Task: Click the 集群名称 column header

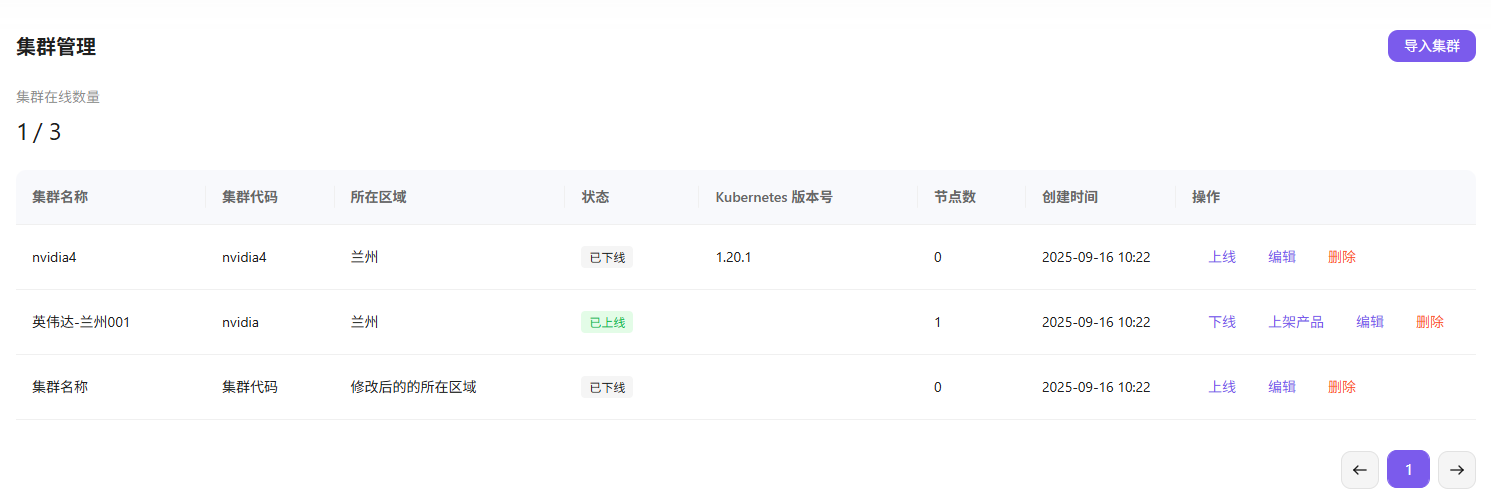Action: (60, 197)
